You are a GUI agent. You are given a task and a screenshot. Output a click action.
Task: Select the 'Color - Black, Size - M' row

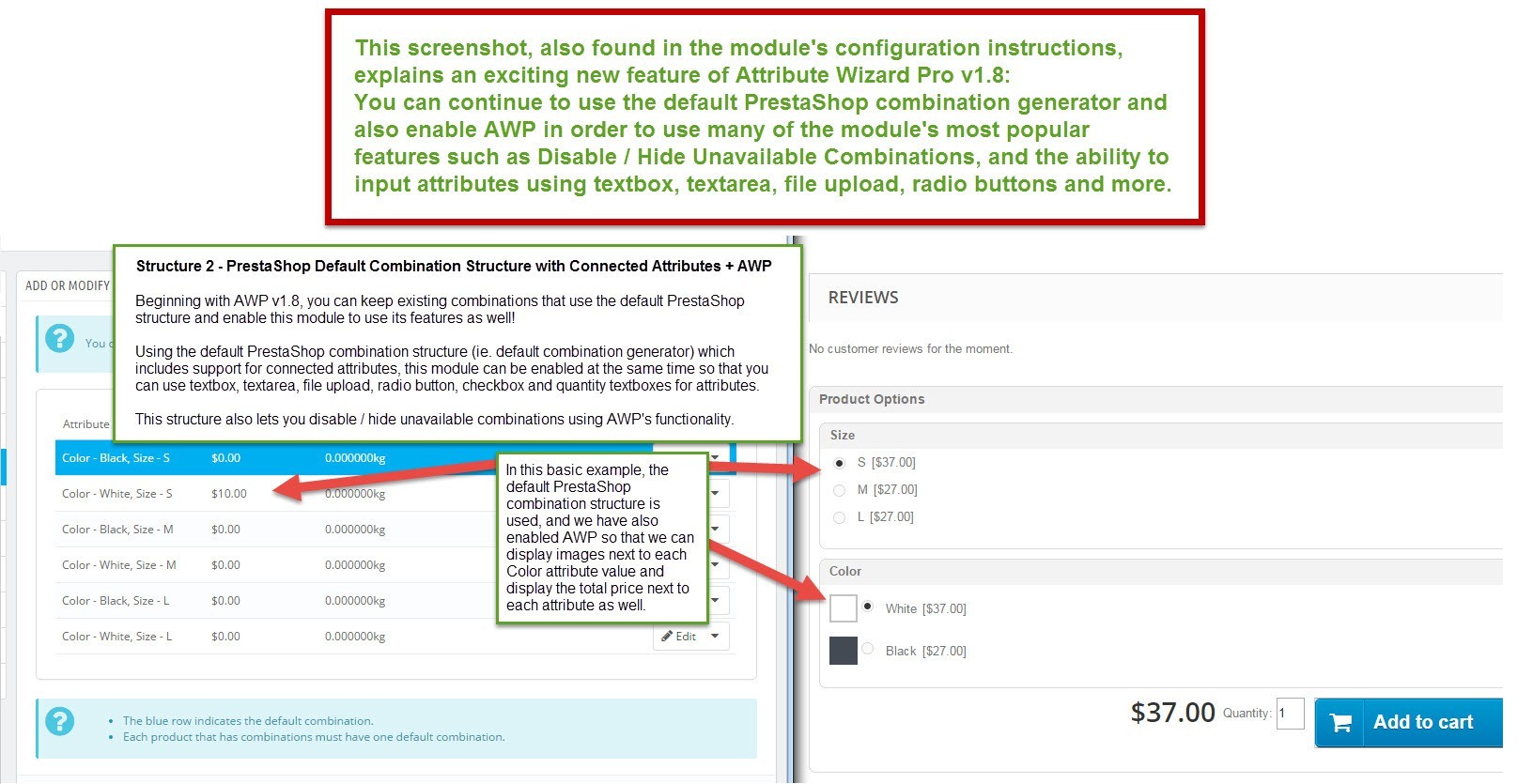395,530
